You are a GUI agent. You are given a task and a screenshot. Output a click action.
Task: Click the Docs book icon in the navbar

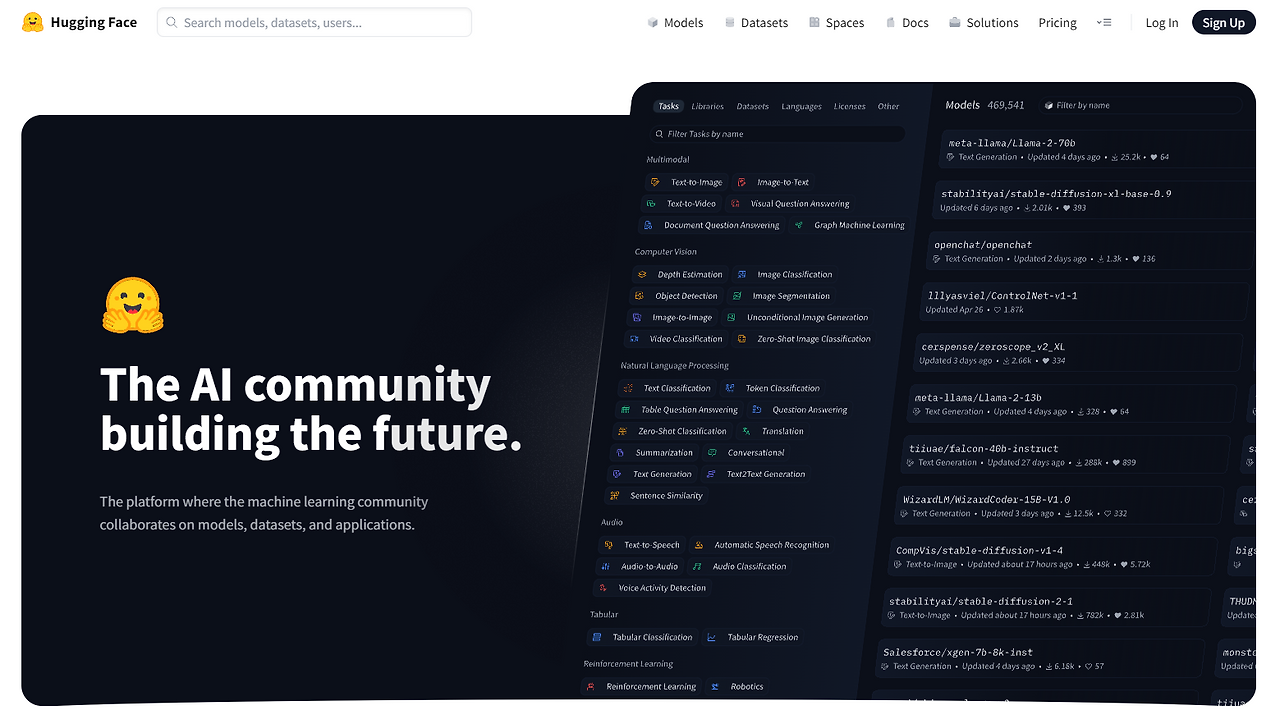click(x=890, y=22)
